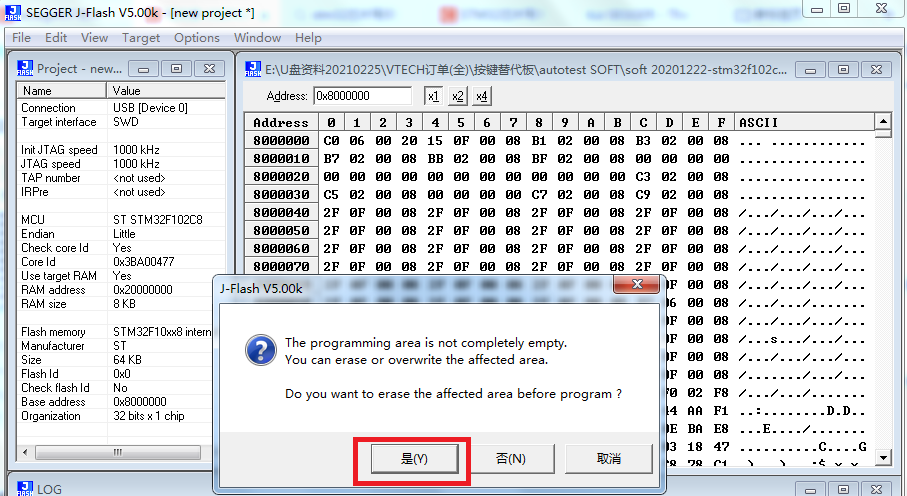
Task: Click the Address input field
Action: click(363, 96)
